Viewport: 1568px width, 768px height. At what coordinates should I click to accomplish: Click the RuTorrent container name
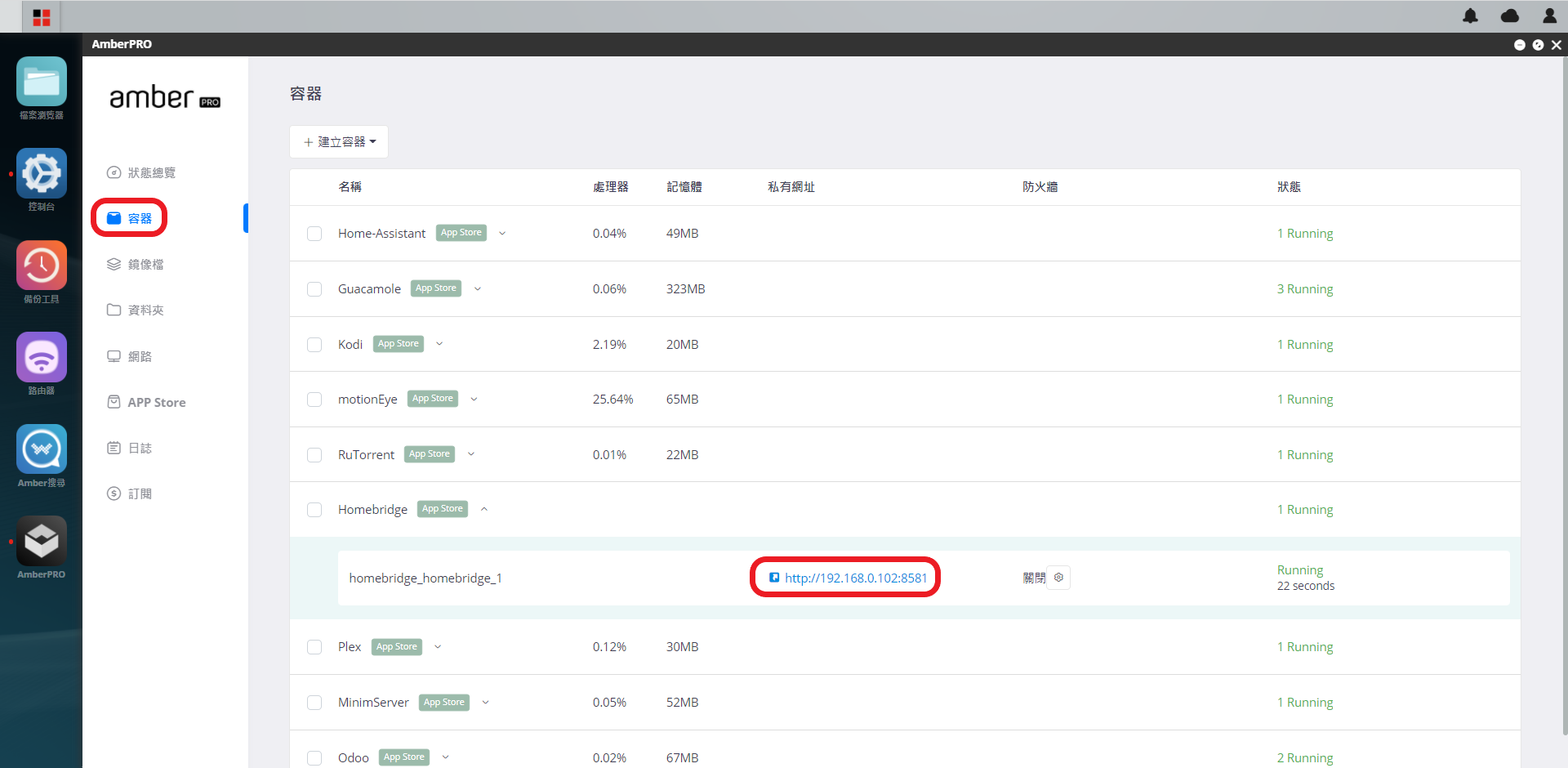pyautogui.click(x=366, y=454)
